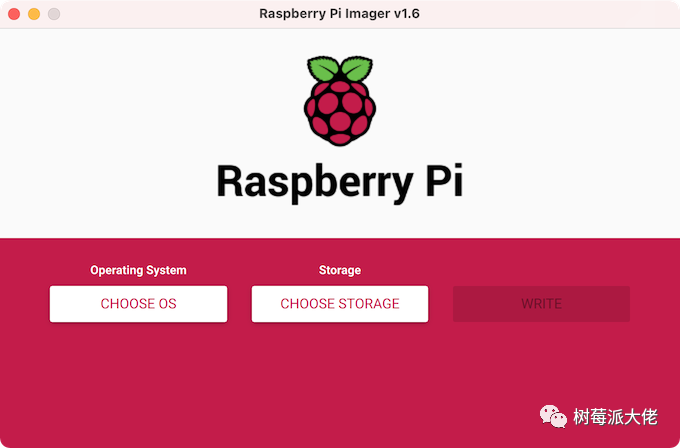
Task: Click CHOOSE STORAGE to pick a drive
Action: (x=340, y=304)
